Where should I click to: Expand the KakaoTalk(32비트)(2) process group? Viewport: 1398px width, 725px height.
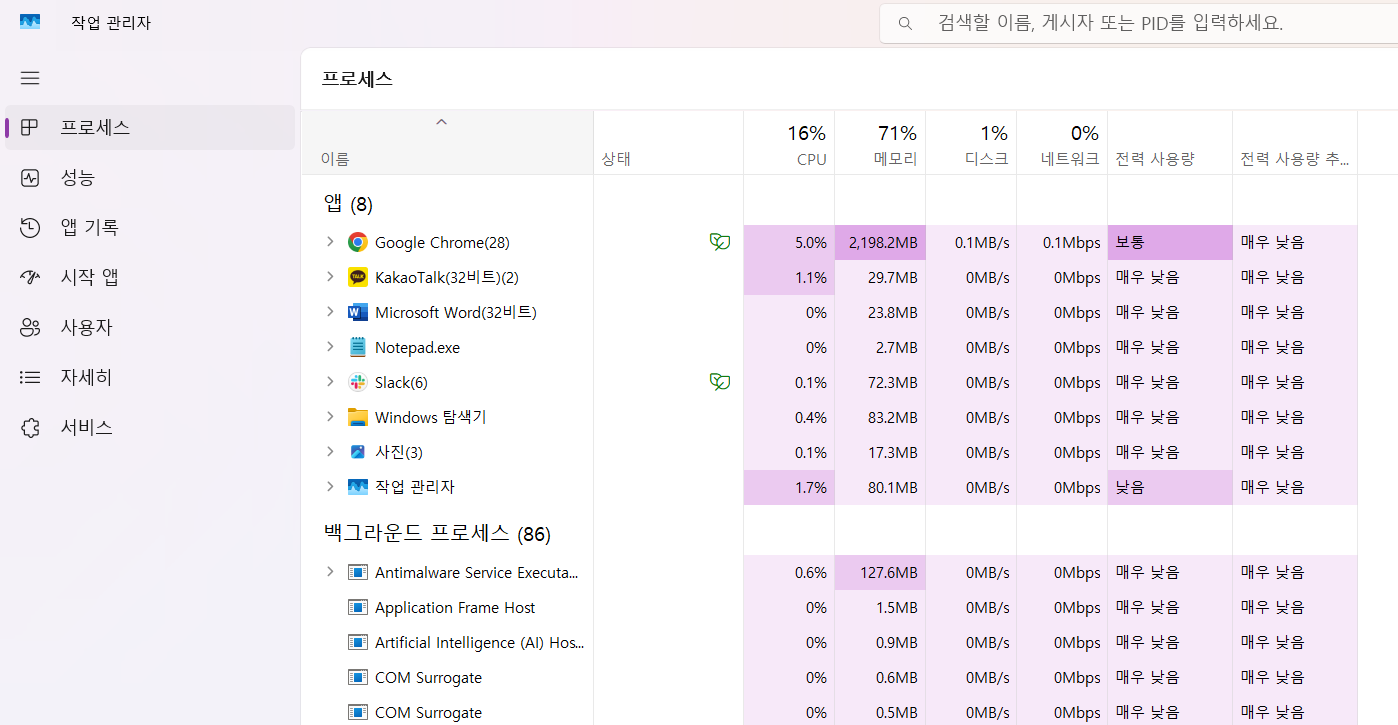(x=330, y=277)
